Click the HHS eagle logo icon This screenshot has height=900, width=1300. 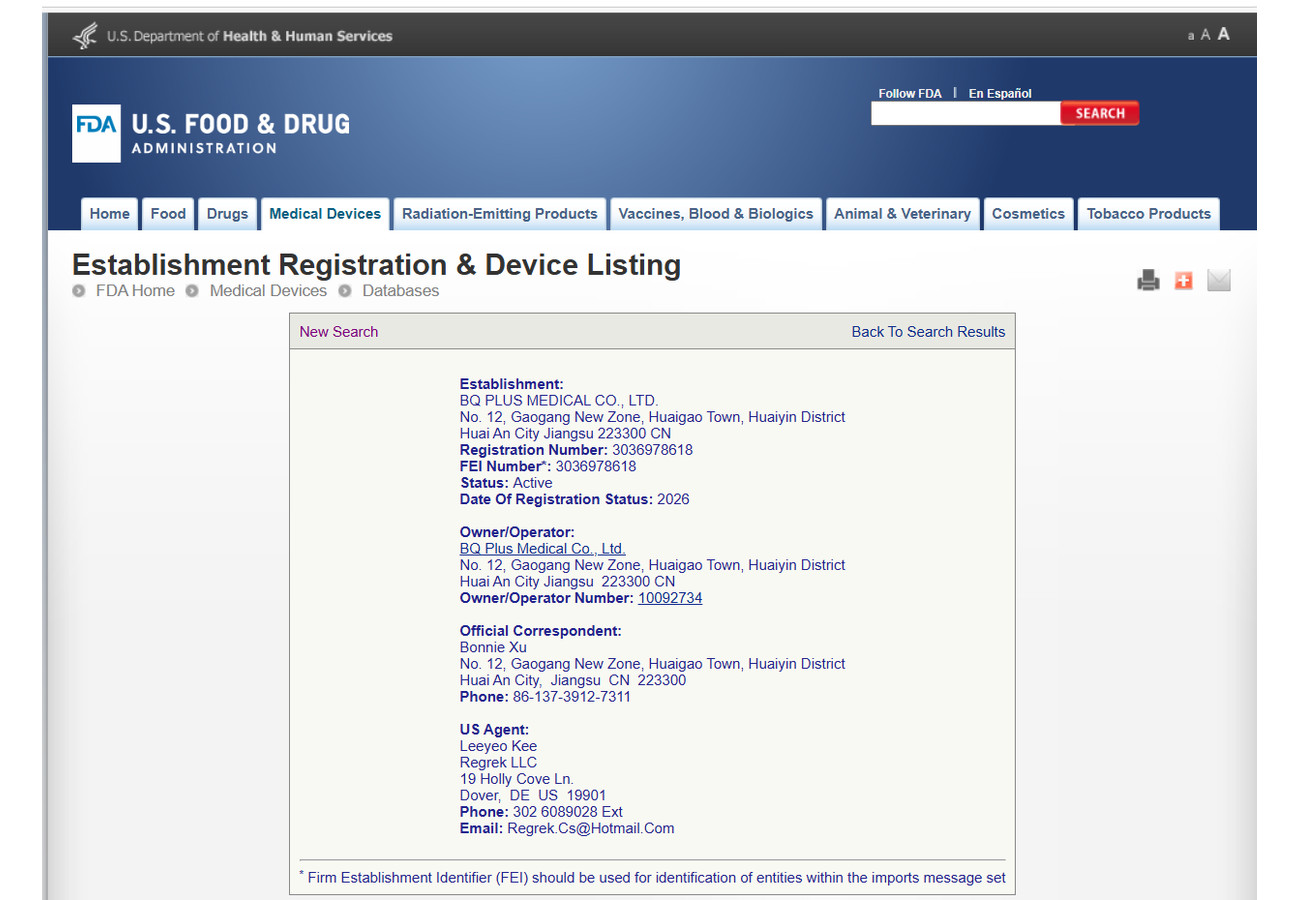85,36
